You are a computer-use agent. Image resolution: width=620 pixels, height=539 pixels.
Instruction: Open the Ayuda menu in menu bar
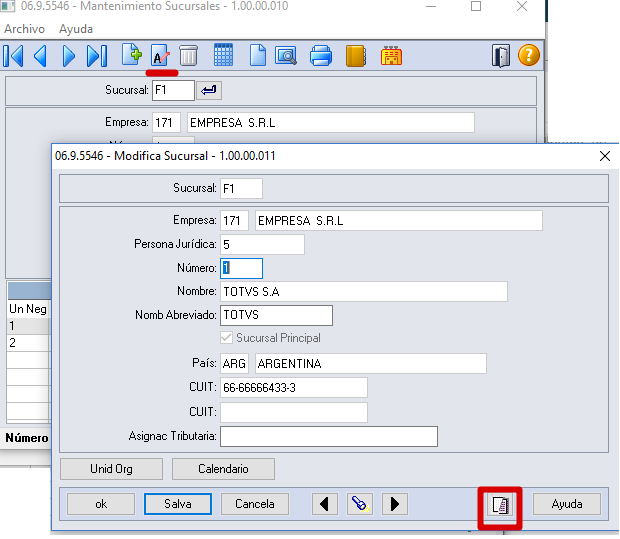click(x=76, y=29)
